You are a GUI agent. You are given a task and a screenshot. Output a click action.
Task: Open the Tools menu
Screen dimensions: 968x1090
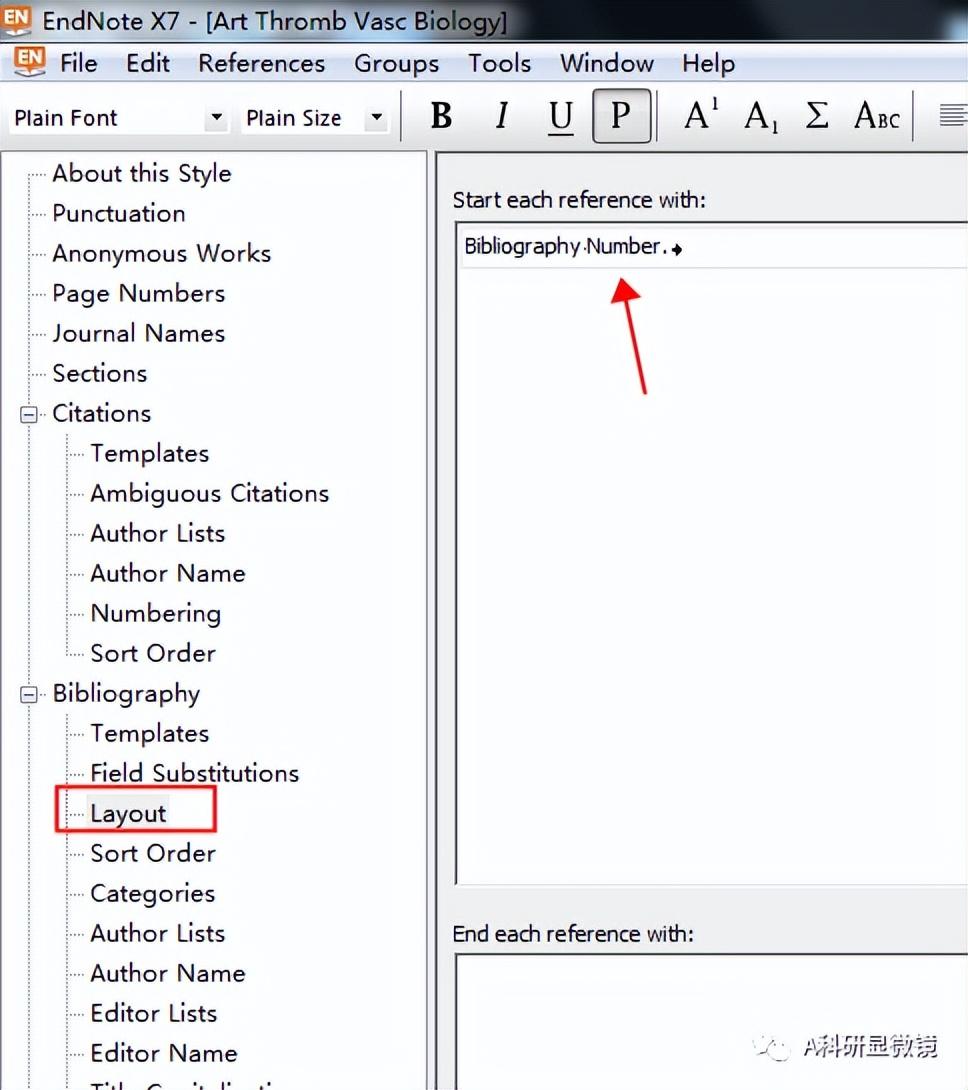coord(499,63)
